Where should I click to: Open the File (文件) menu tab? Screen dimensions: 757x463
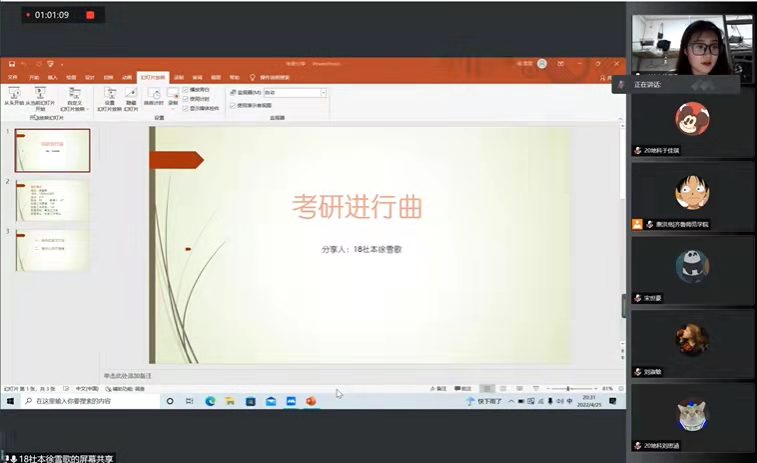click(13, 77)
